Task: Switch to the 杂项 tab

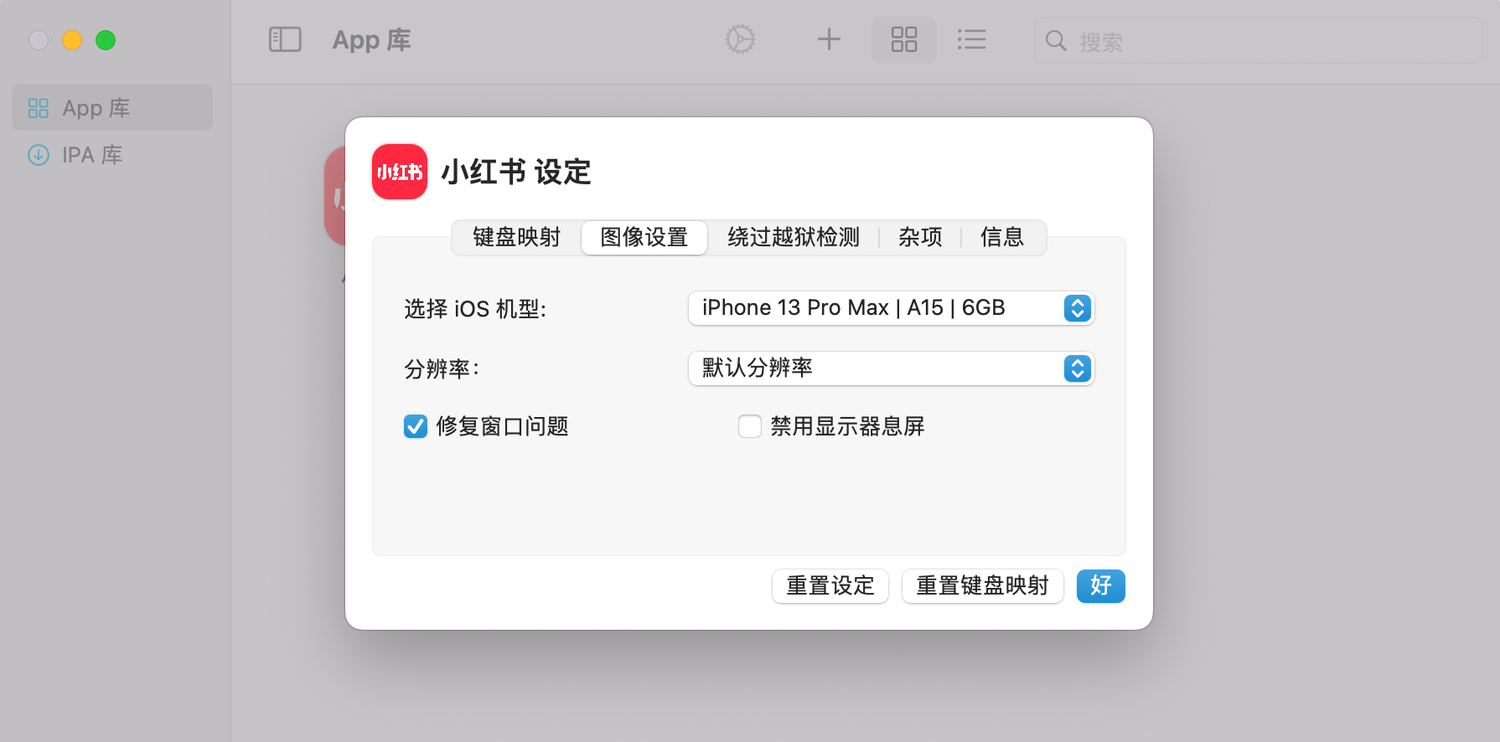Action: (x=920, y=238)
